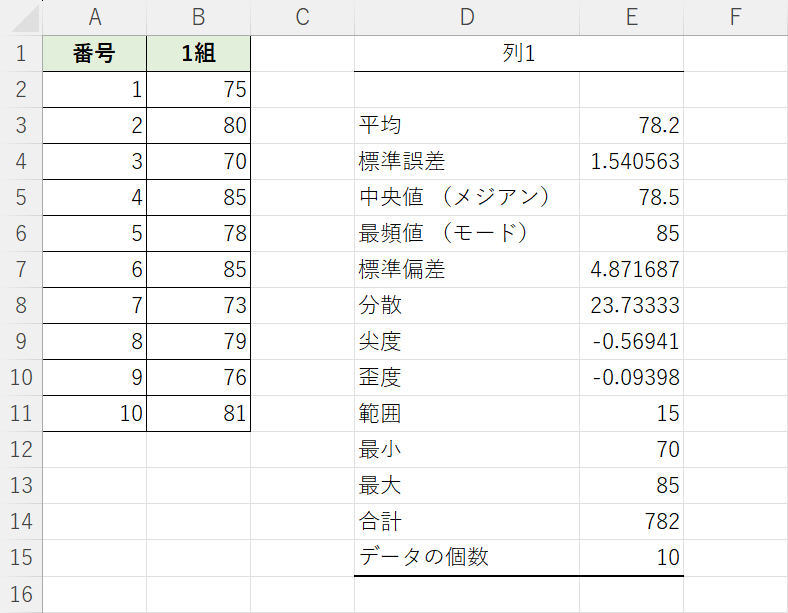The height and width of the screenshot is (613, 788).
Task: Select the 標準偏差 value 4.871687
Action: click(632, 269)
